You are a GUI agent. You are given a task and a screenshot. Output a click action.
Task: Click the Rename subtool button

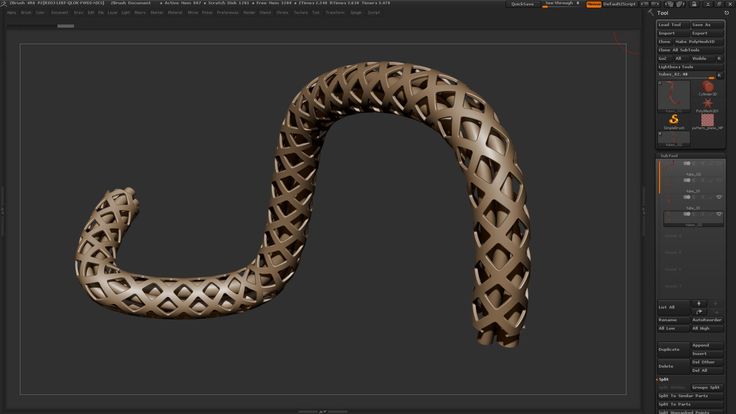pyautogui.click(x=673, y=320)
